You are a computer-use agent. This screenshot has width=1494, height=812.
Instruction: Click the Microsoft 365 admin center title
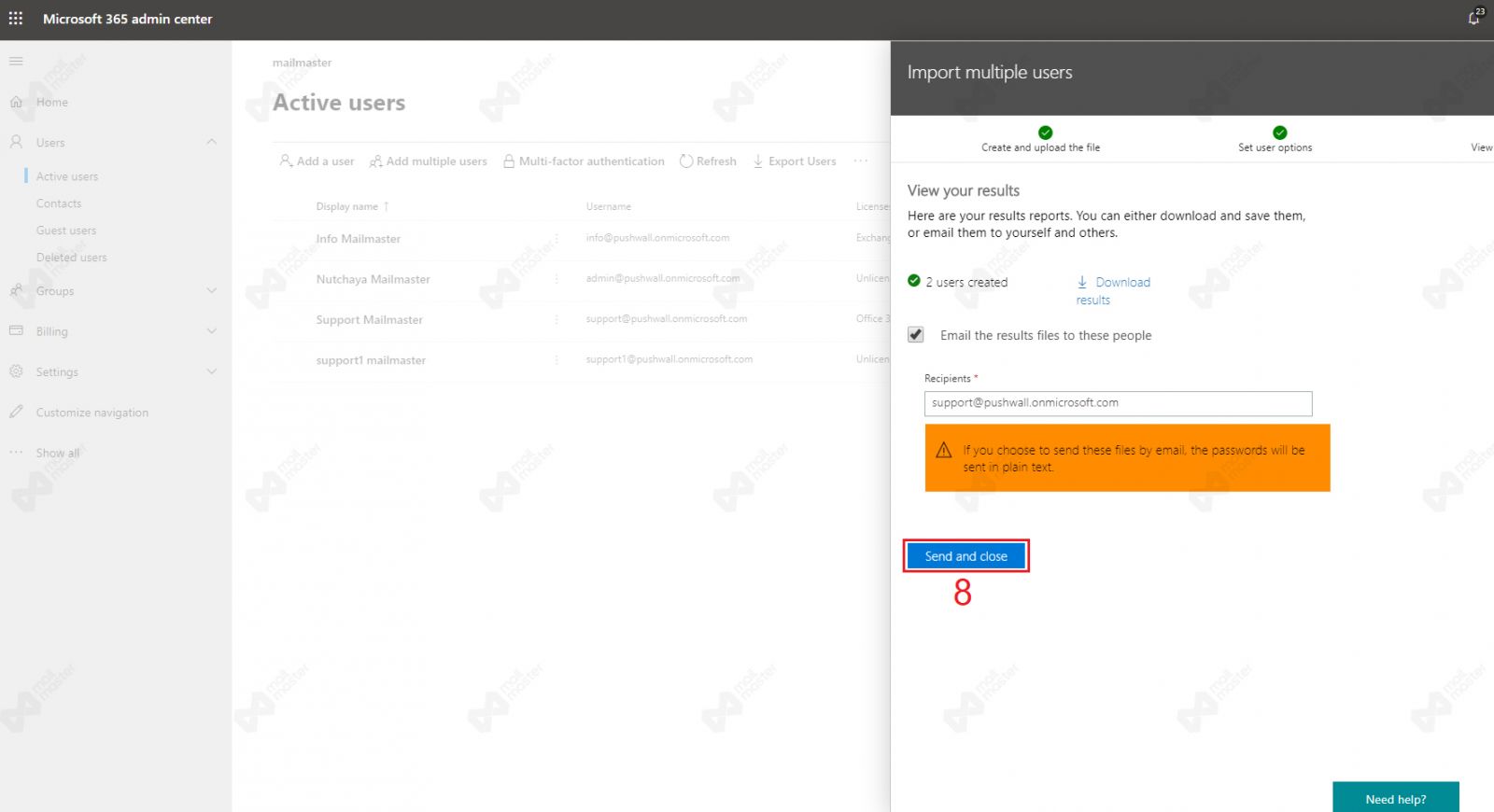[128, 19]
